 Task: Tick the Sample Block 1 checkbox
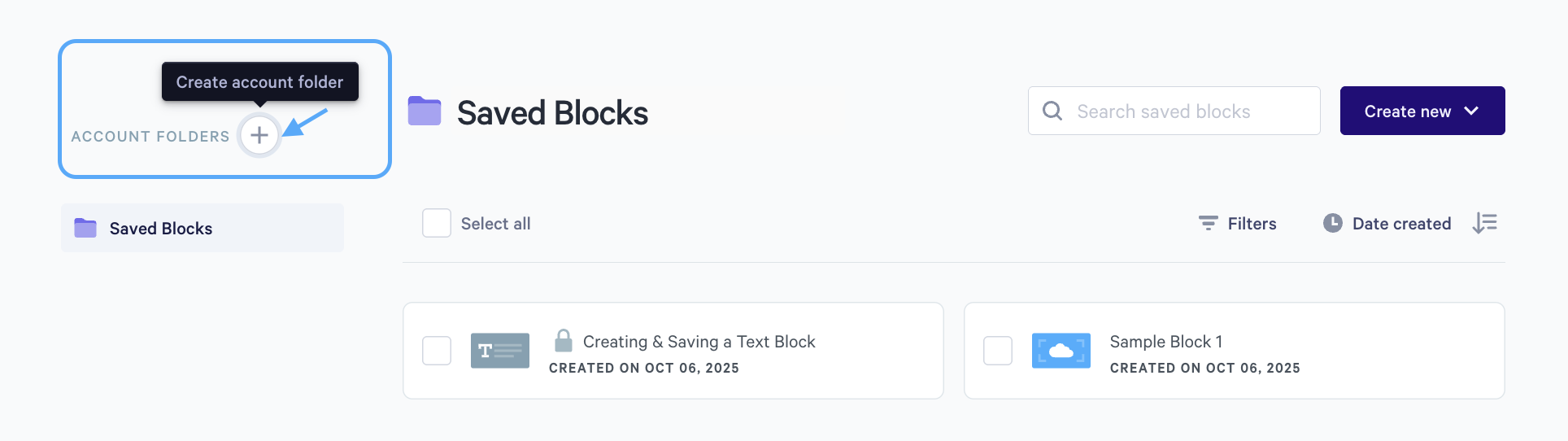point(998,351)
